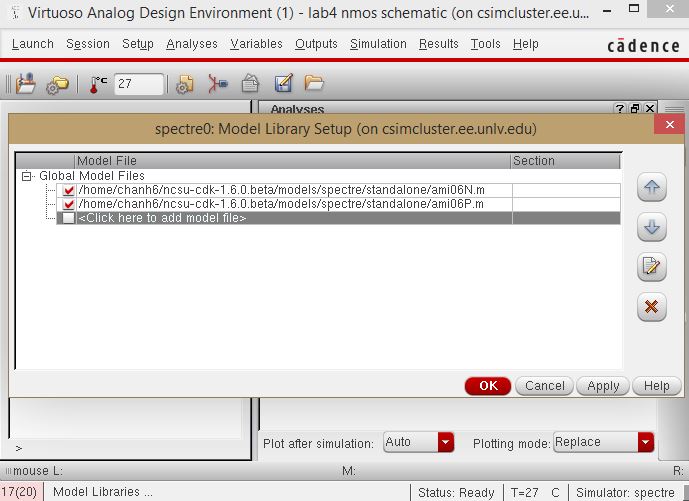The height and width of the screenshot is (501, 689).
Task: Move model file down with arrow
Action: tap(652, 227)
